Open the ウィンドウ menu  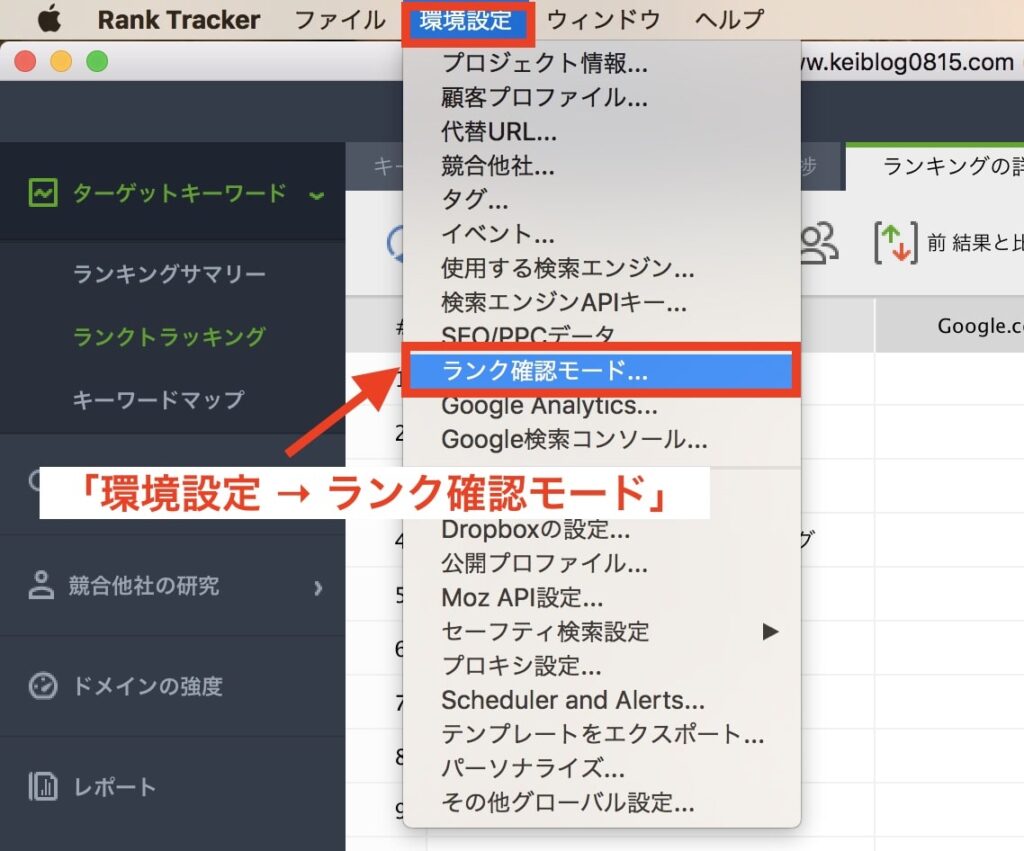[603, 20]
